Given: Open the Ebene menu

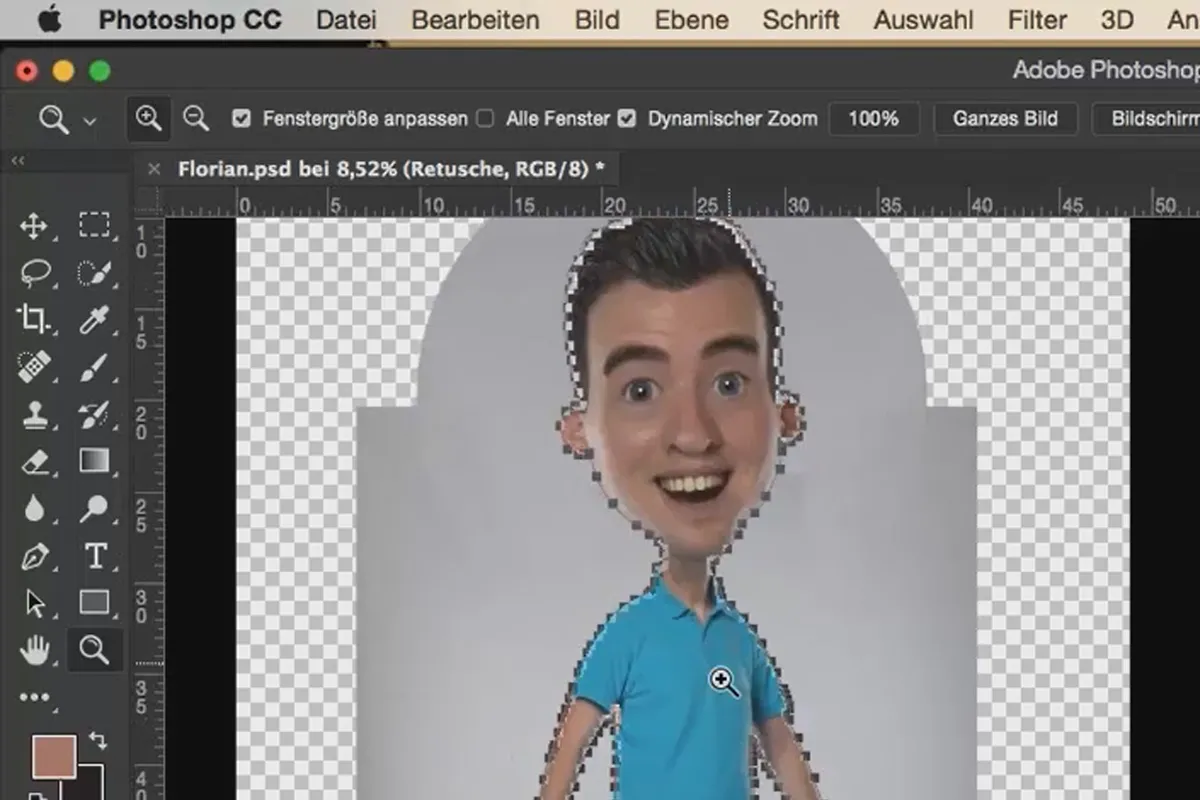Looking at the screenshot, I should [690, 19].
